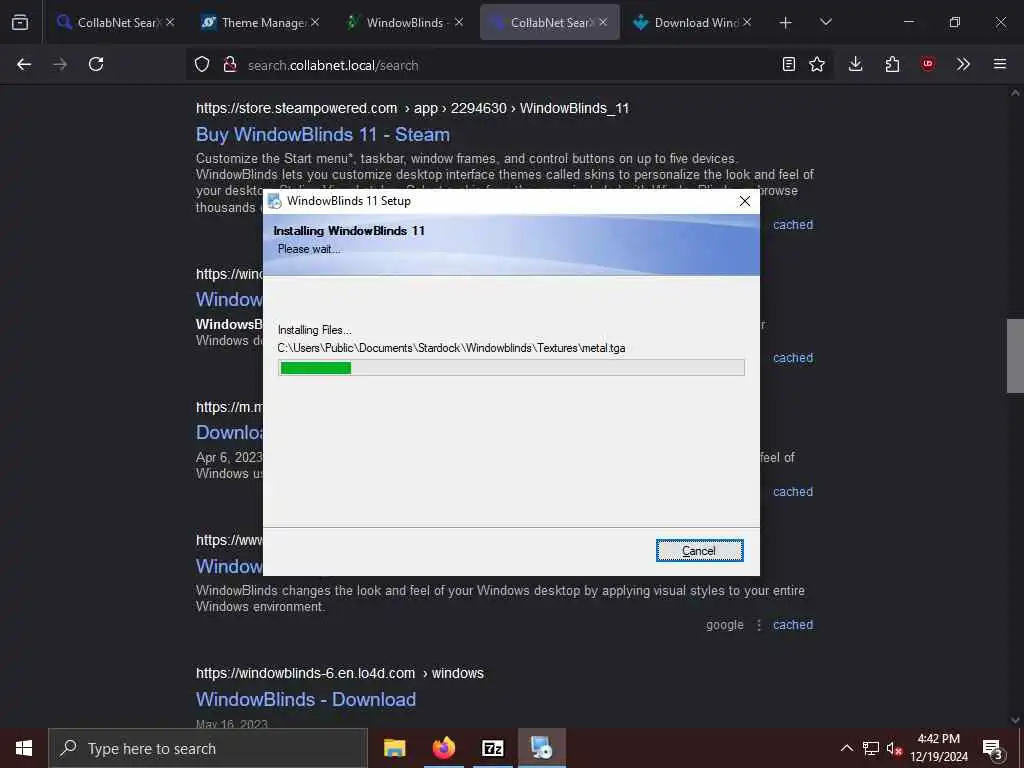Open the Firefox application menu
This screenshot has height=768, width=1024.
coord(1000,64)
